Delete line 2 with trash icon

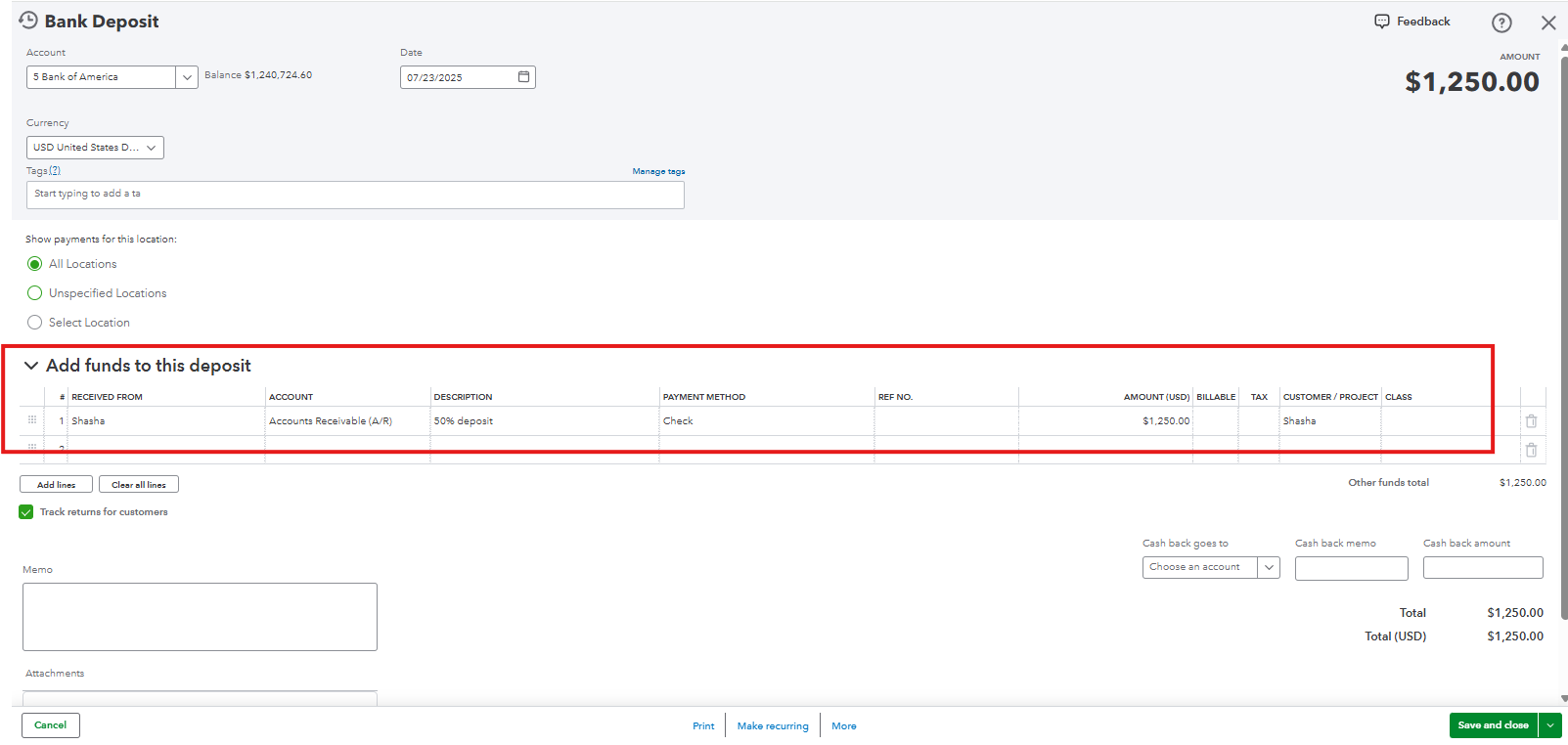[x=1531, y=451]
